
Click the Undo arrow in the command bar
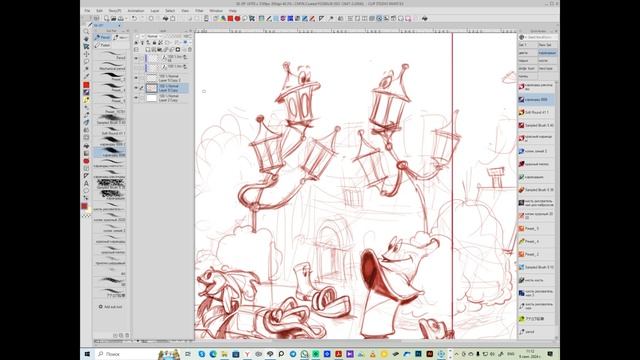pos(134,18)
